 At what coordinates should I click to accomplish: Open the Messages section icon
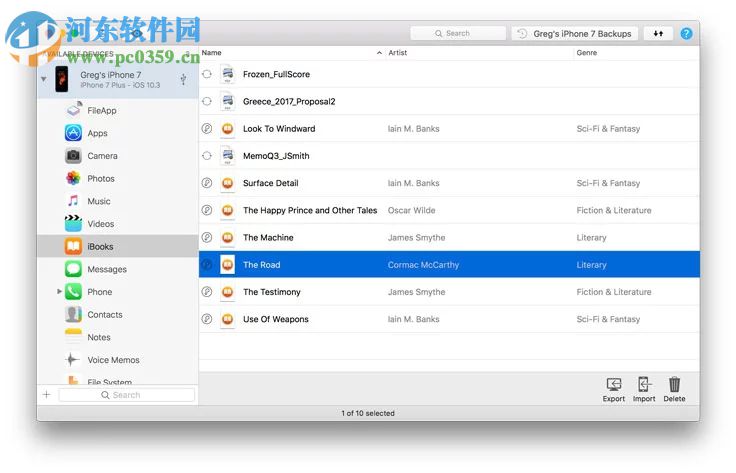73,269
